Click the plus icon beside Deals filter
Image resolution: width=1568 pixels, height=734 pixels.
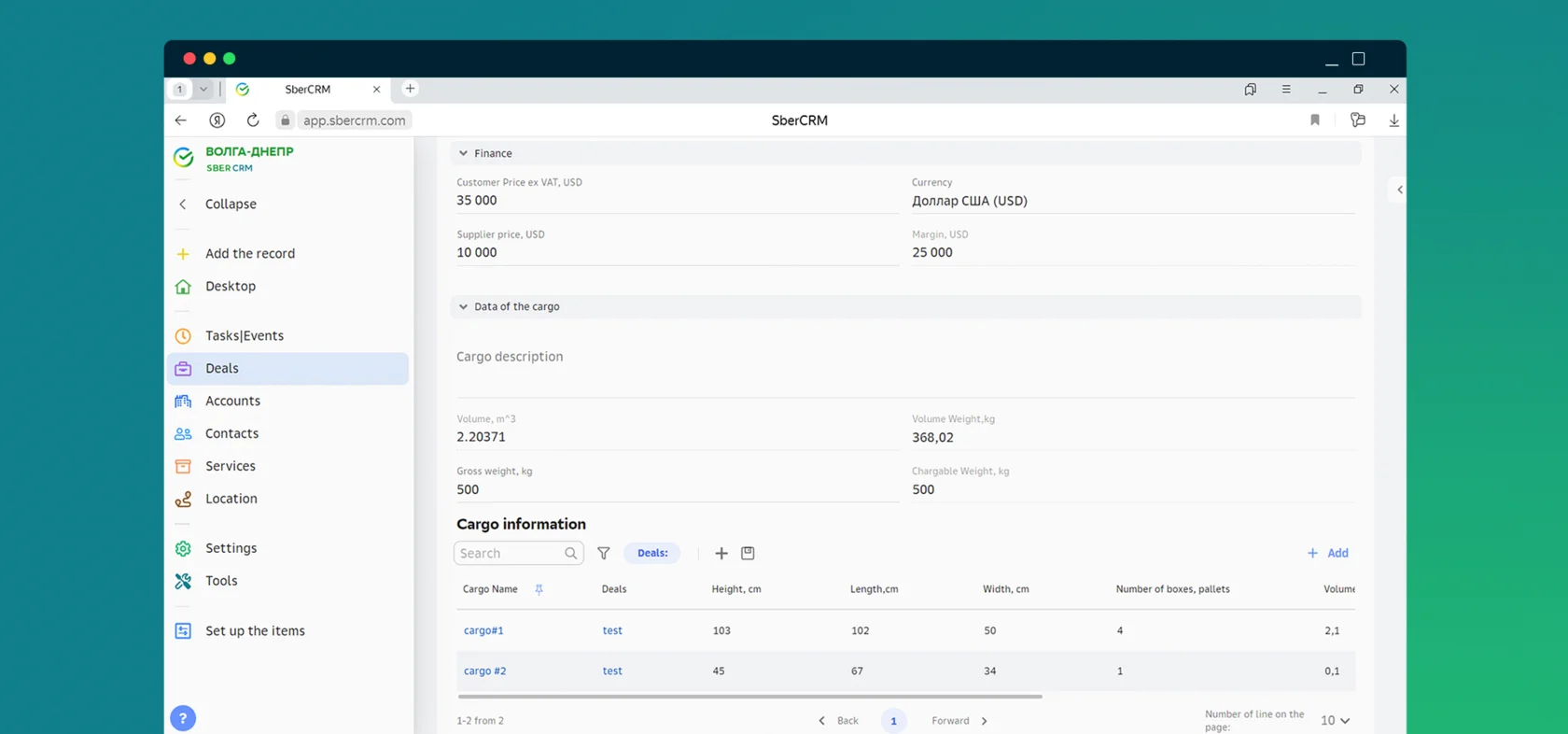(x=721, y=553)
